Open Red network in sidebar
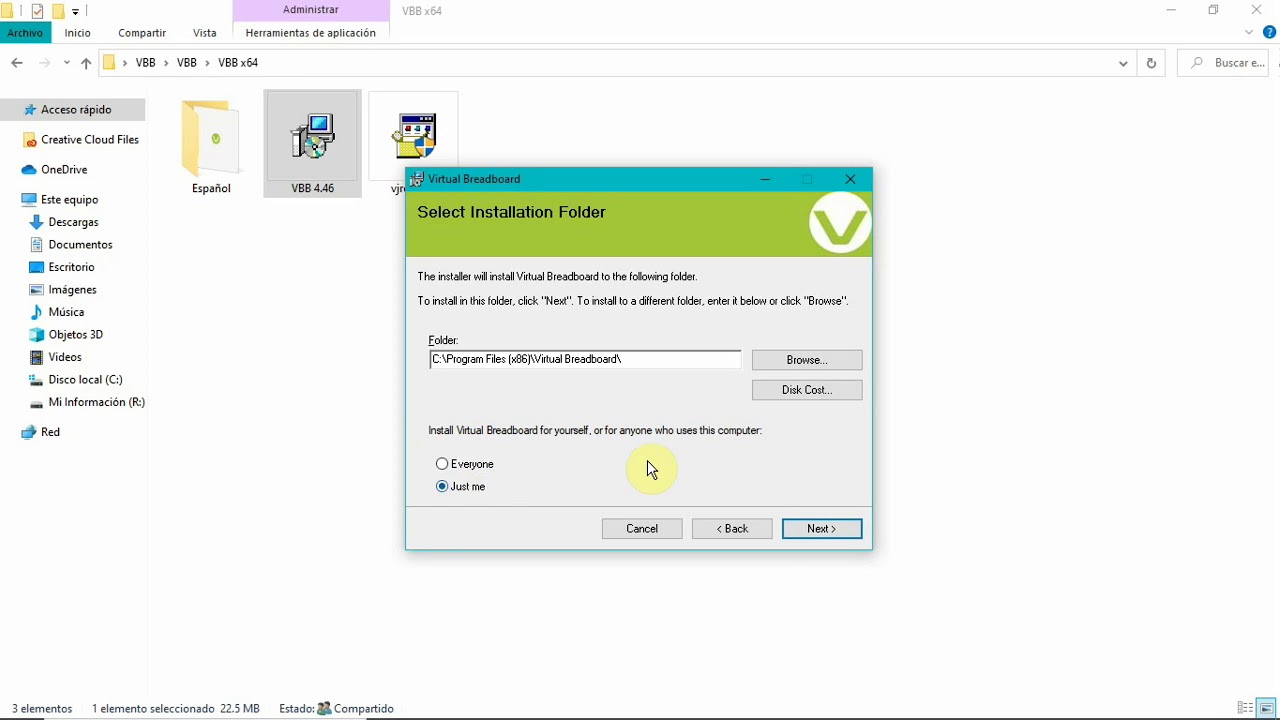 (x=50, y=432)
